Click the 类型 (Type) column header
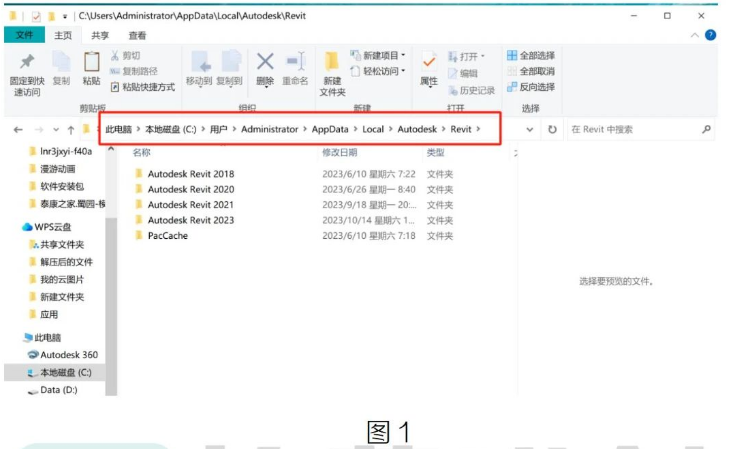This screenshot has width=735, height=449. [435, 152]
